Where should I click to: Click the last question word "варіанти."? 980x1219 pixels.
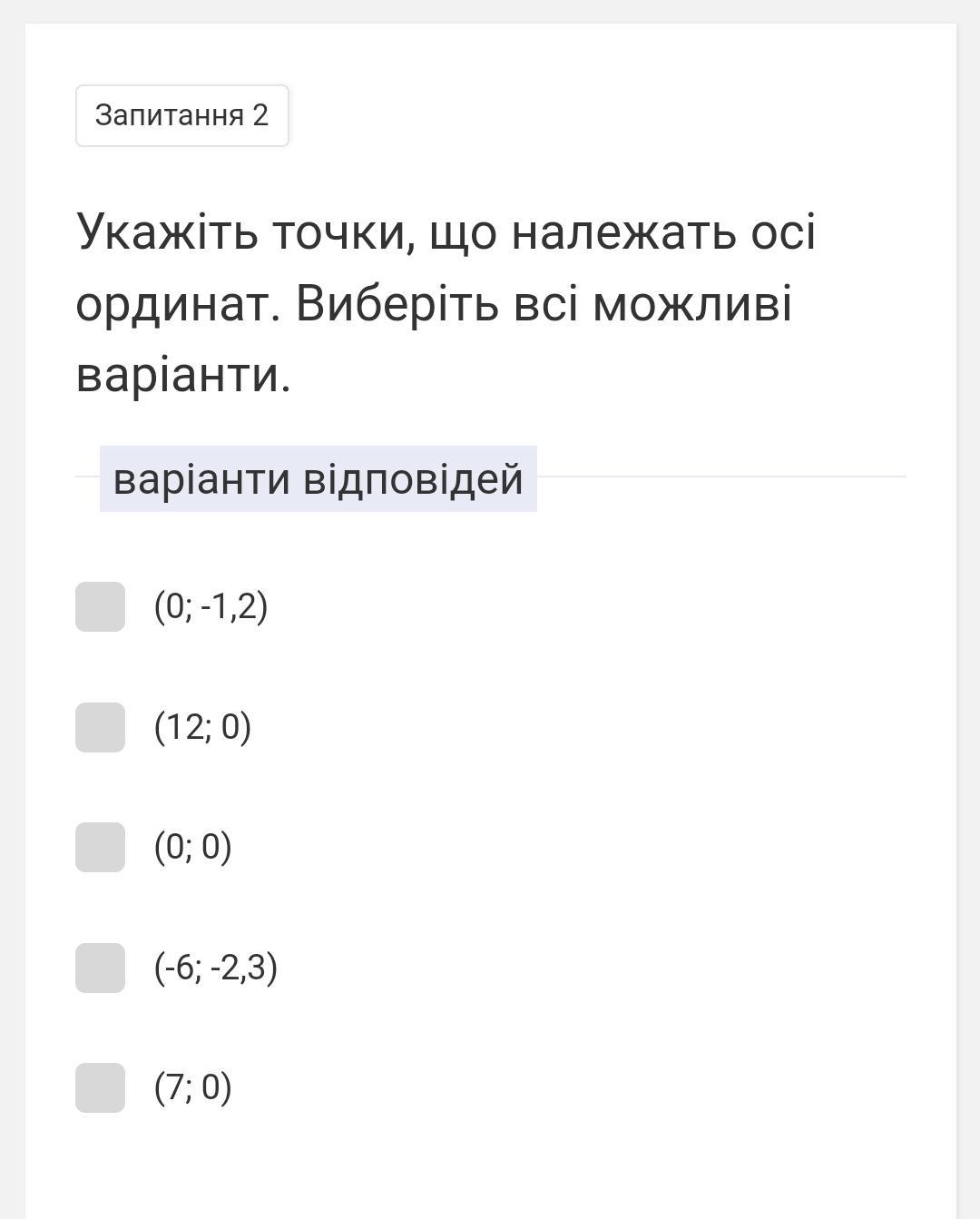tap(183, 374)
